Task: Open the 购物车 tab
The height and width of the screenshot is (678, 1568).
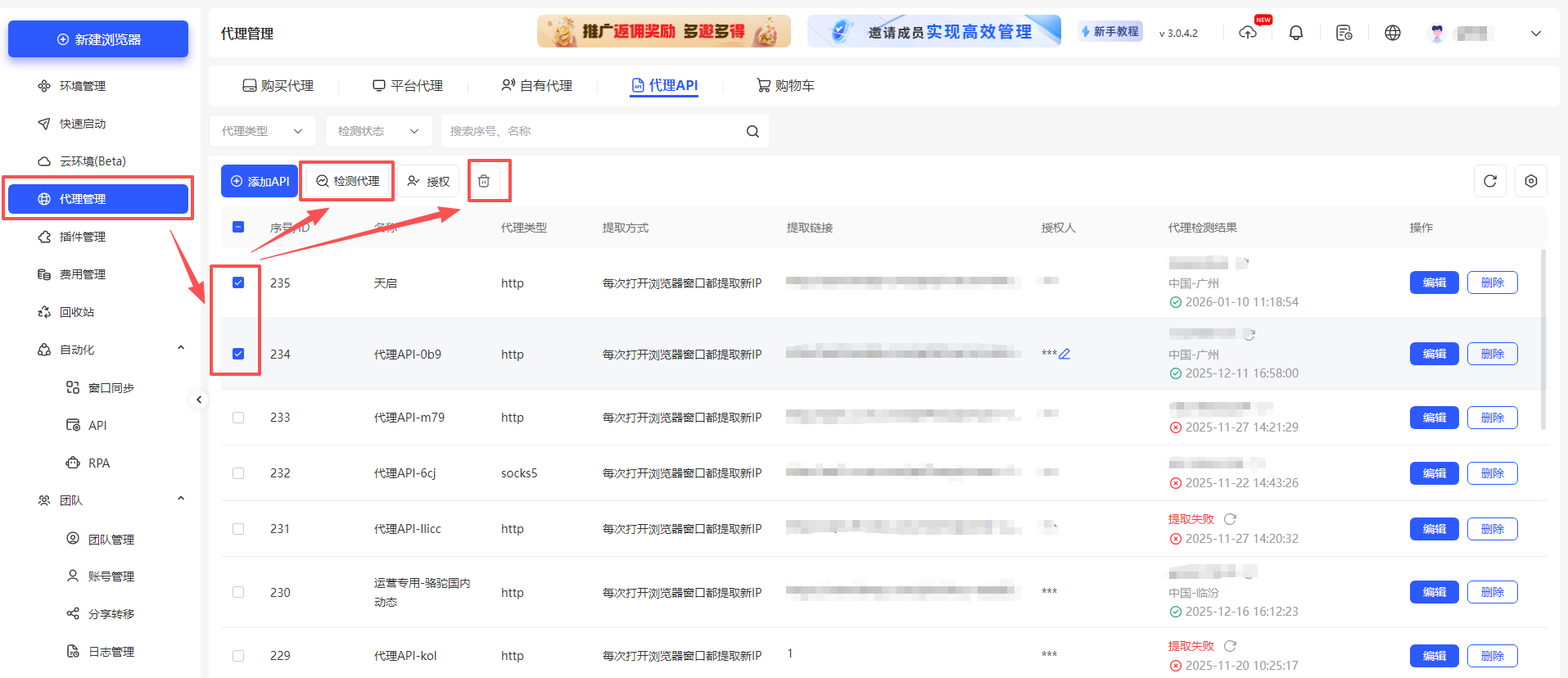Action: (785, 86)
